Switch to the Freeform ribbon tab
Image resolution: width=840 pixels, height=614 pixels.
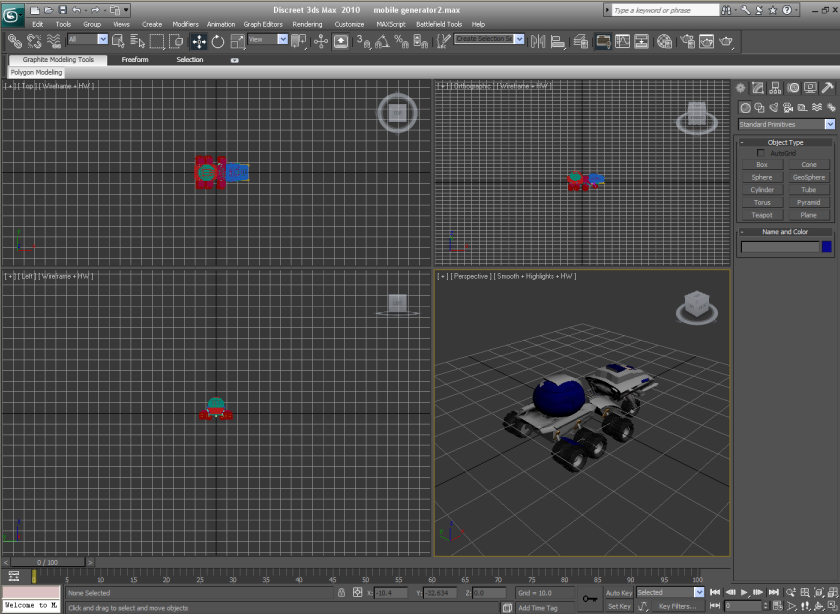(x=135, y=60)
